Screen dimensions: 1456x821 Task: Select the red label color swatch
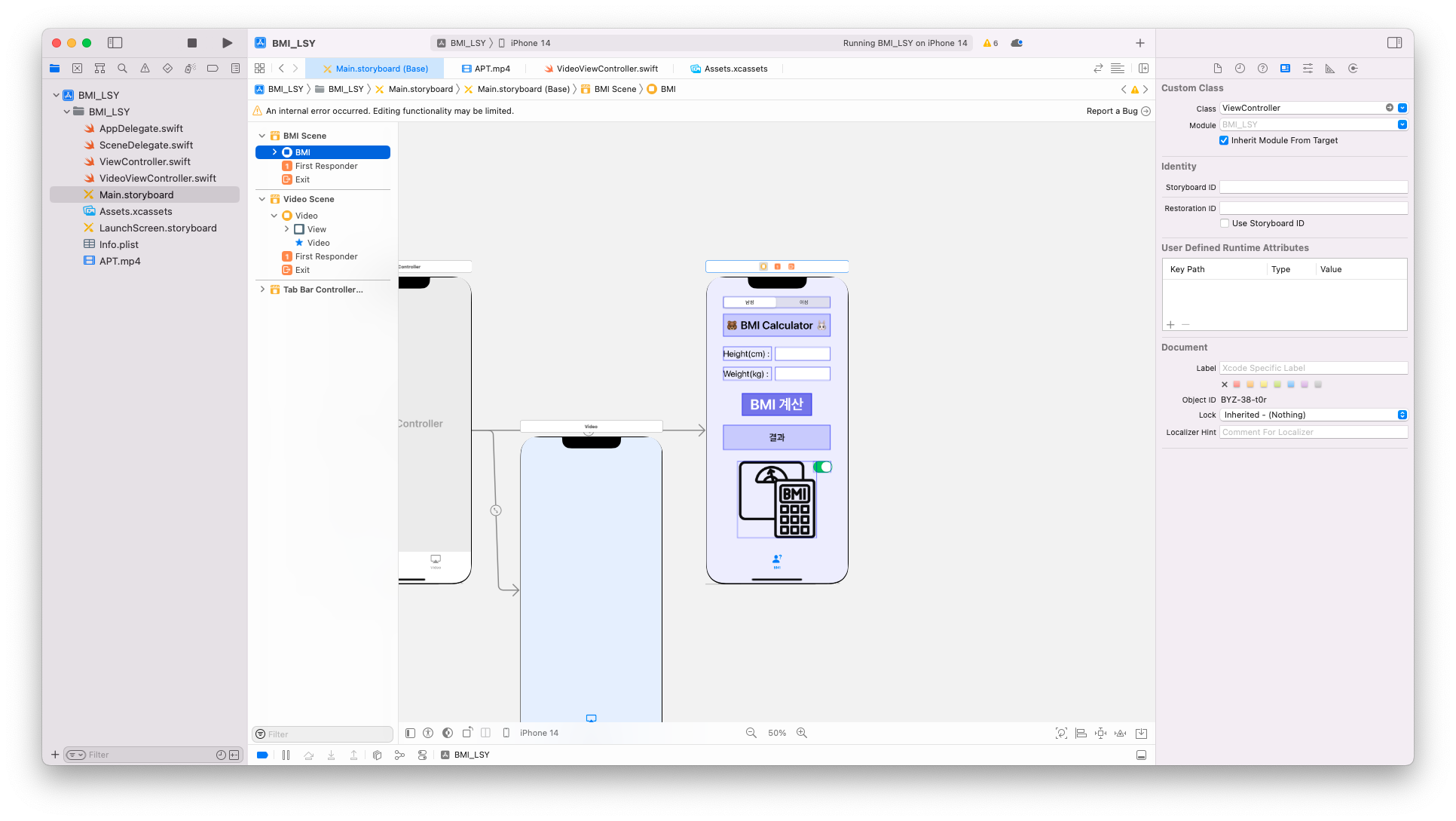[x=1237, y=384]
